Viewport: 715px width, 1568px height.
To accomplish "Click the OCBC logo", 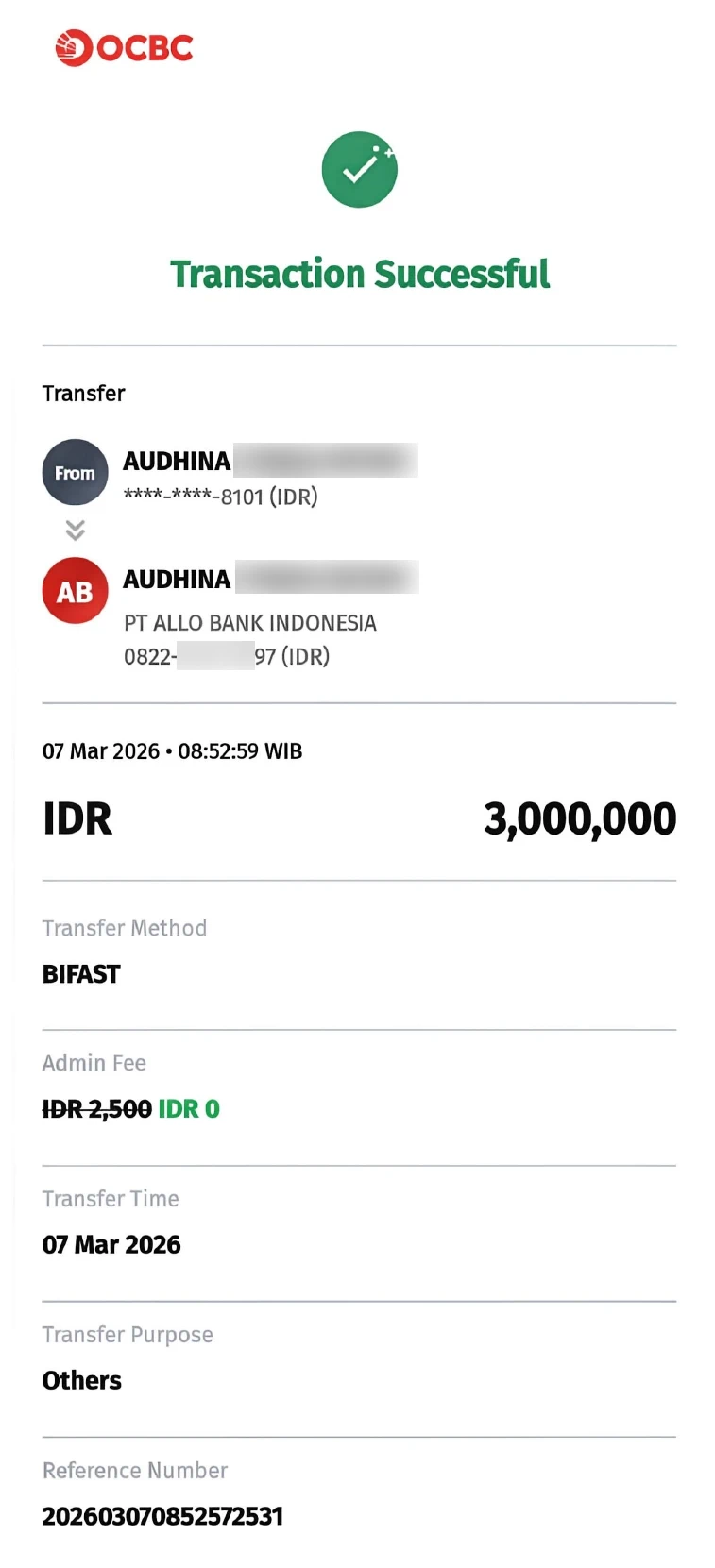I will [124, 48].
